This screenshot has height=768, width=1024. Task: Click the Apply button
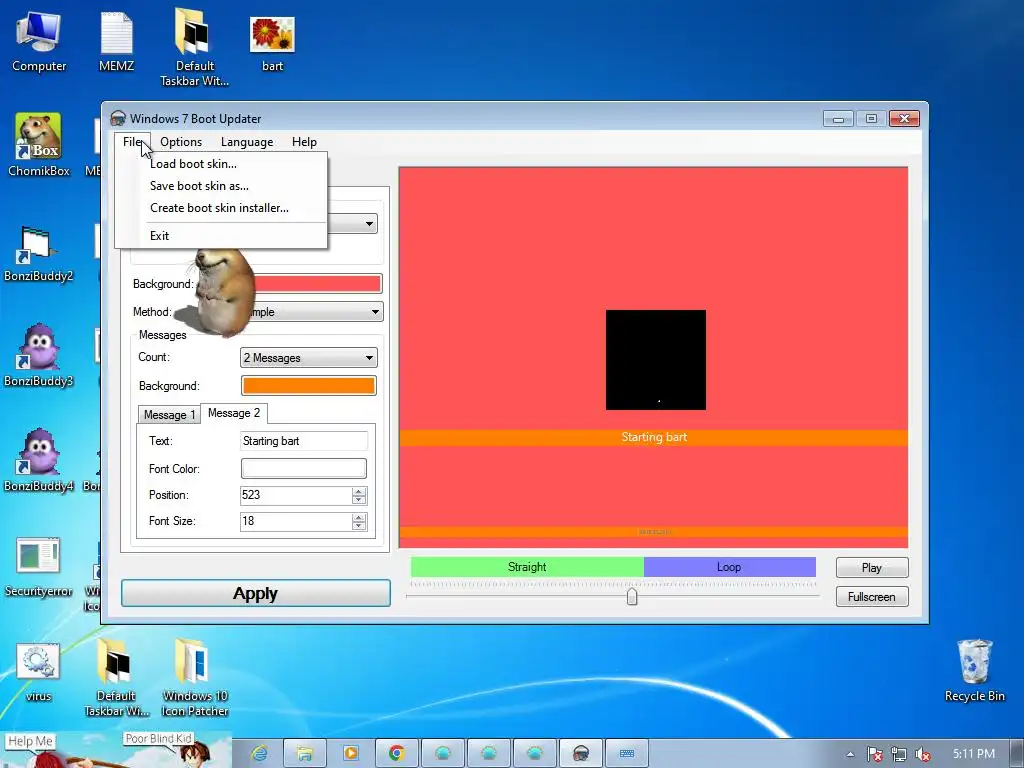pyautogui.click(x=255, y=593)
